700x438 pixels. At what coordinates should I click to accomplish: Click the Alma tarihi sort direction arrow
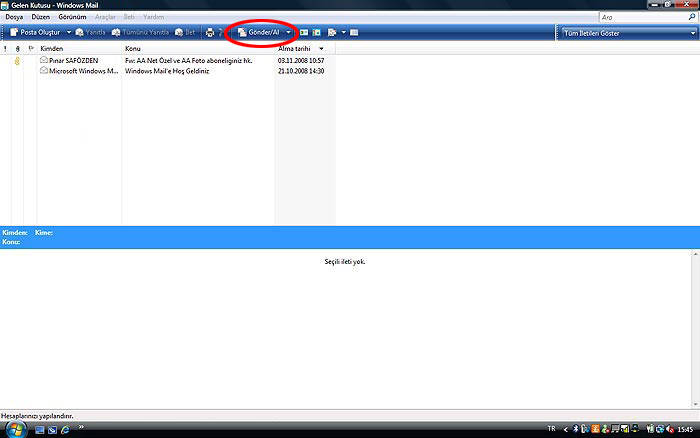[321, 49]
